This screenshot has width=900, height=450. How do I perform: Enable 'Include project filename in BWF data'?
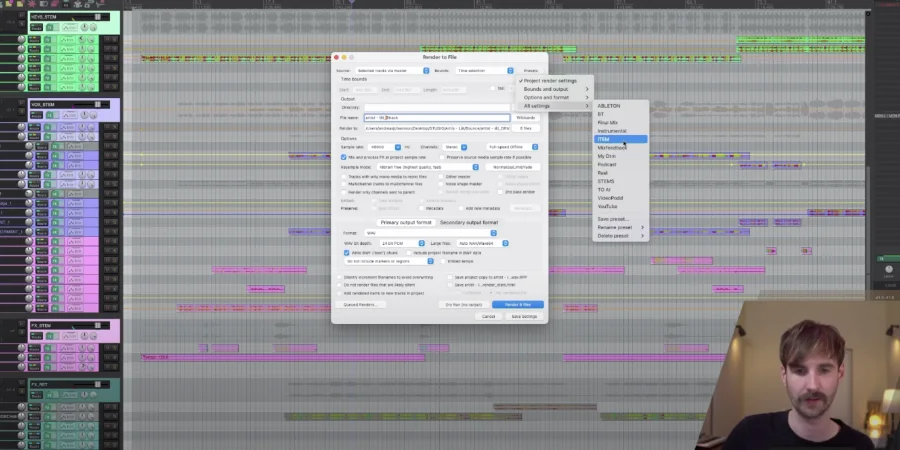[x=409, y=253]
